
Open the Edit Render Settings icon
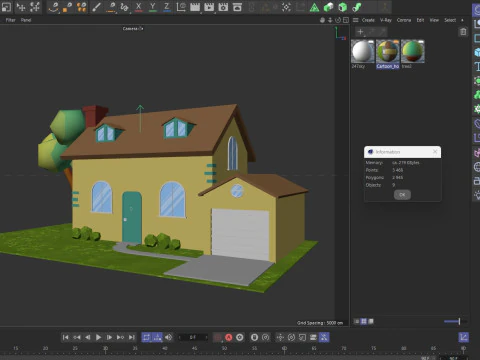click(223, 7)
